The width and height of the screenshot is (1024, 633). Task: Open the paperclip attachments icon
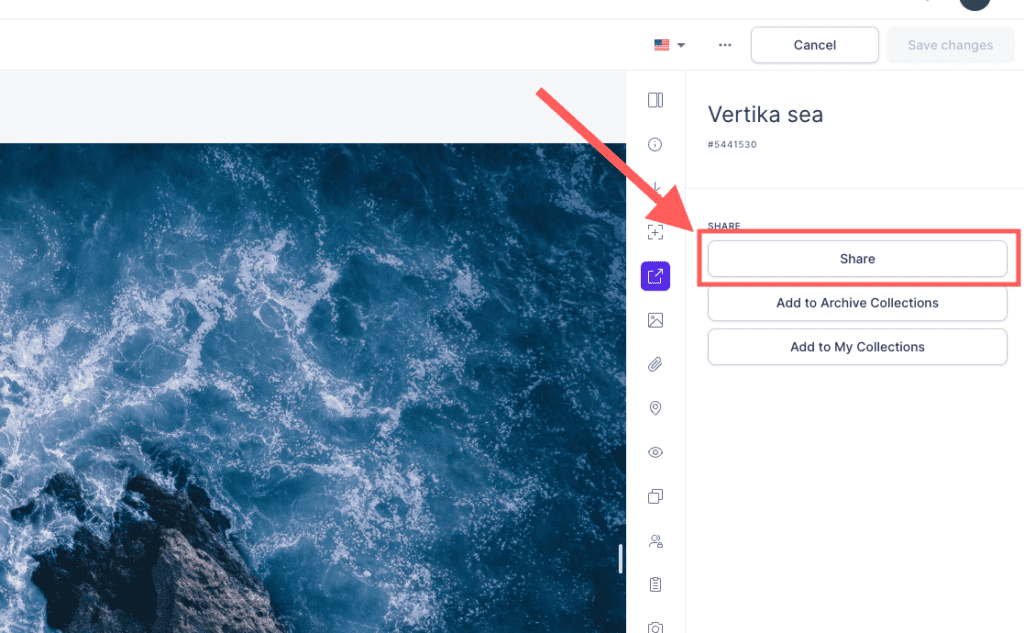[x=655, y=364]
